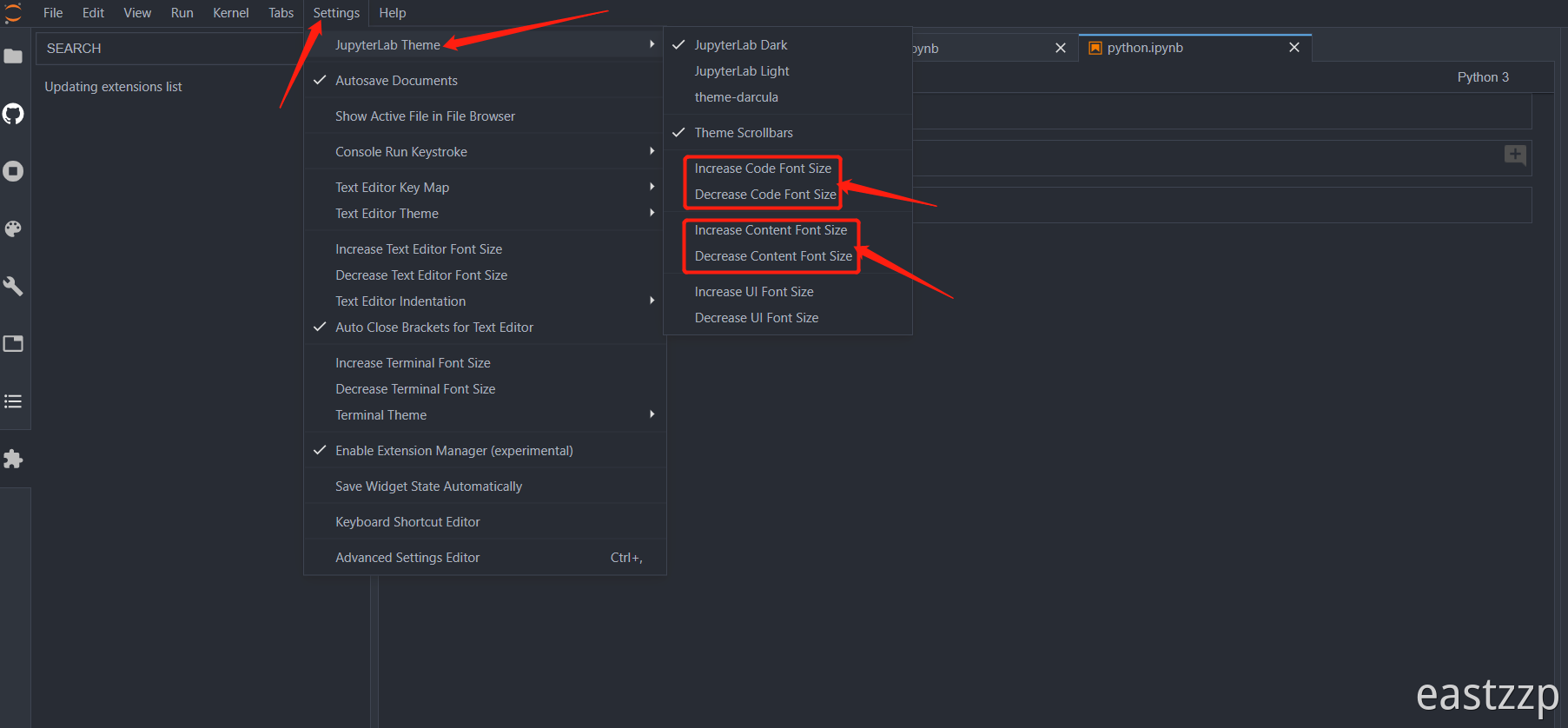Open the GitHub sidebar icon

(13, 114)
